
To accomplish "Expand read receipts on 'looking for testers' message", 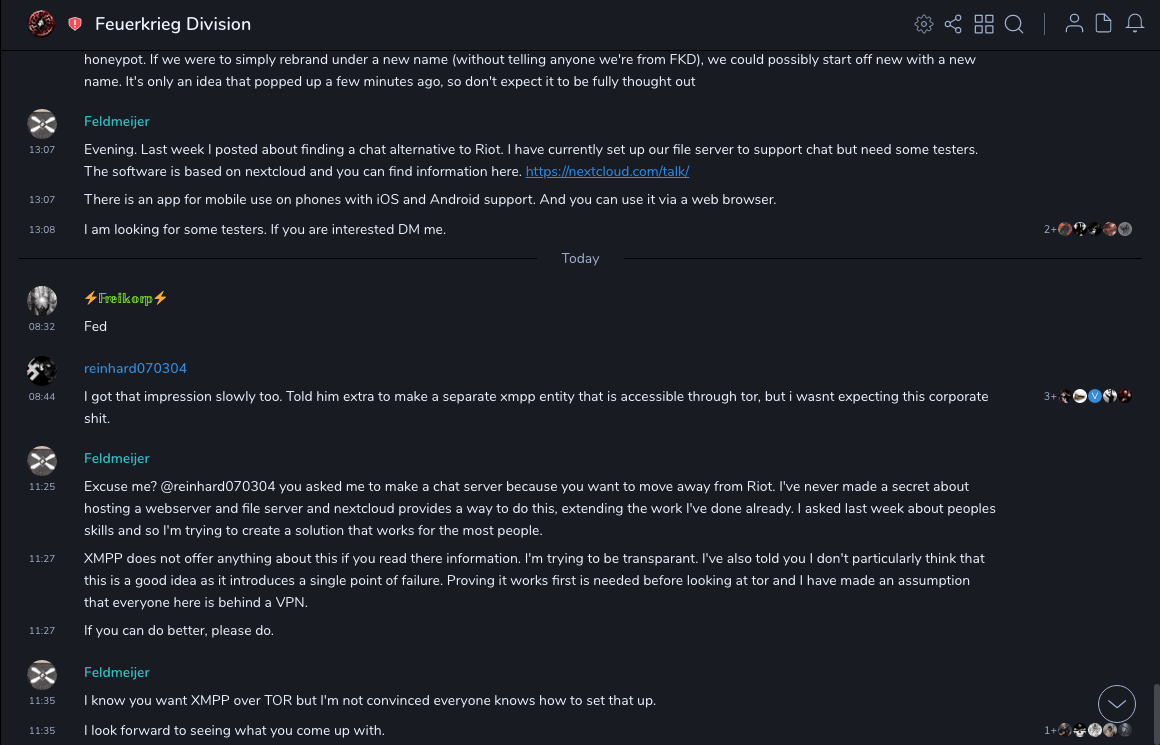I will tap(1088, 229).
